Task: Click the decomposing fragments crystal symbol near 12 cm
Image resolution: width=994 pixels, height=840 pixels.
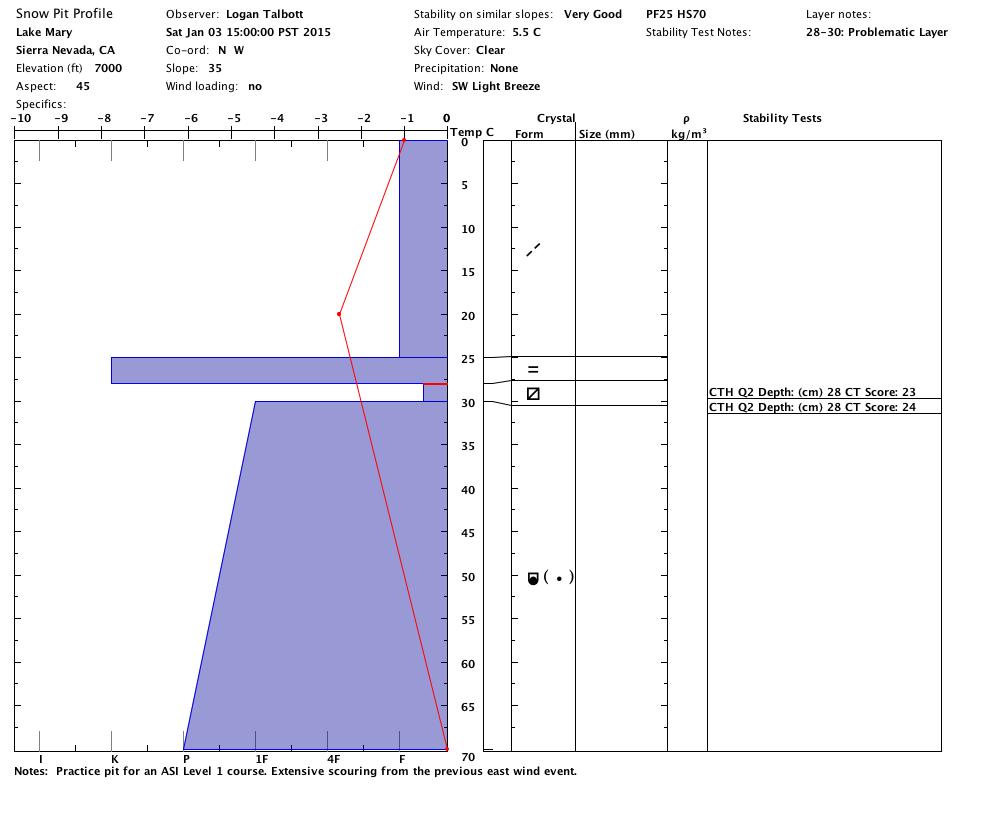Action: pyautogui.click(x=533, y=249)
